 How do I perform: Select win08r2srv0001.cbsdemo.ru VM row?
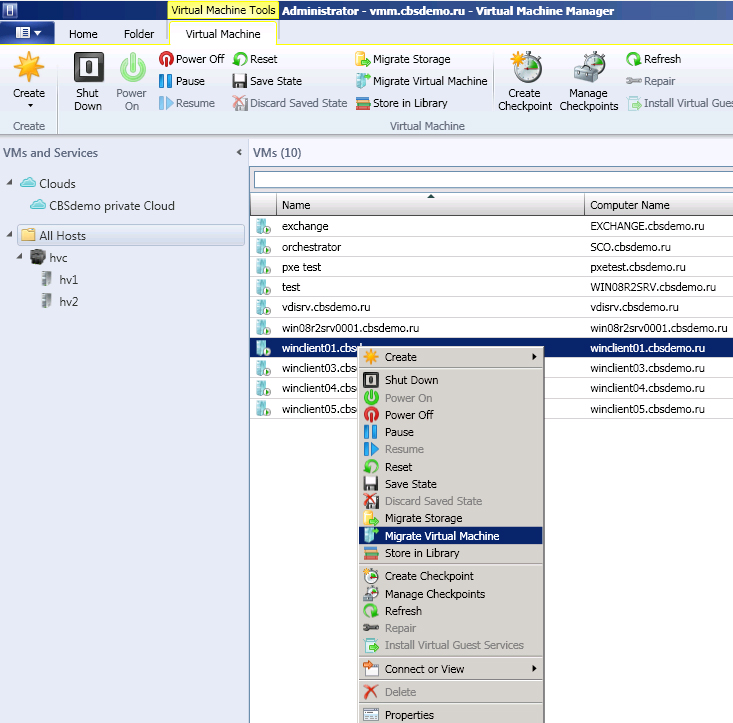coord(491,328)
